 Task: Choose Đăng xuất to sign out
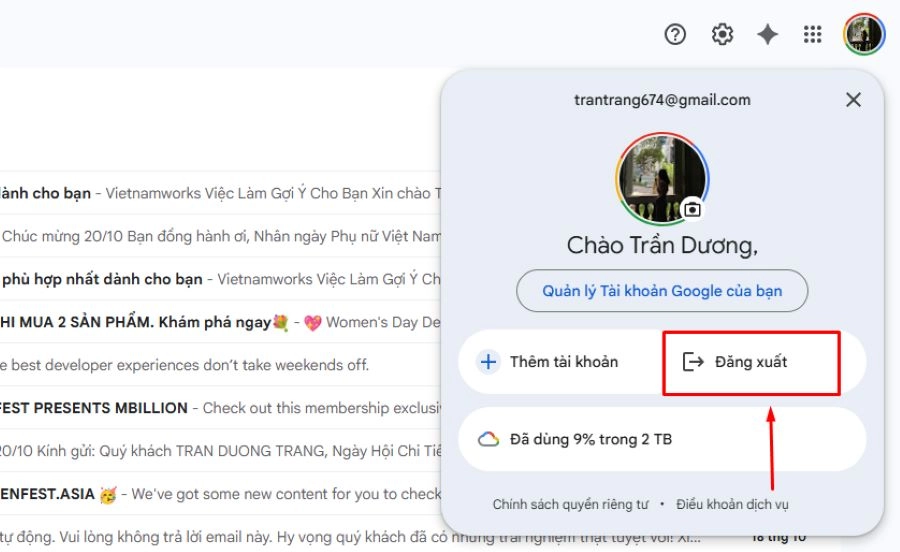point(751,362)
